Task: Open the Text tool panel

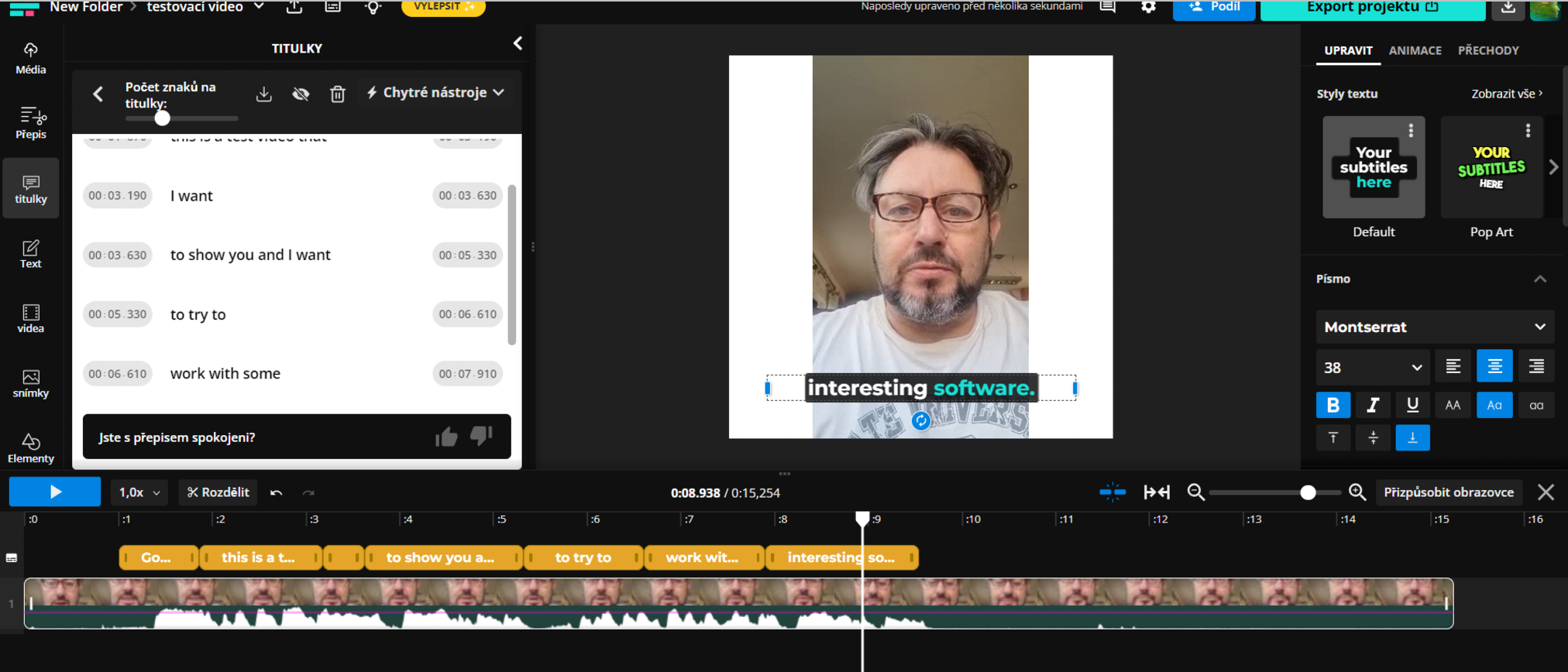Action: 31,253
